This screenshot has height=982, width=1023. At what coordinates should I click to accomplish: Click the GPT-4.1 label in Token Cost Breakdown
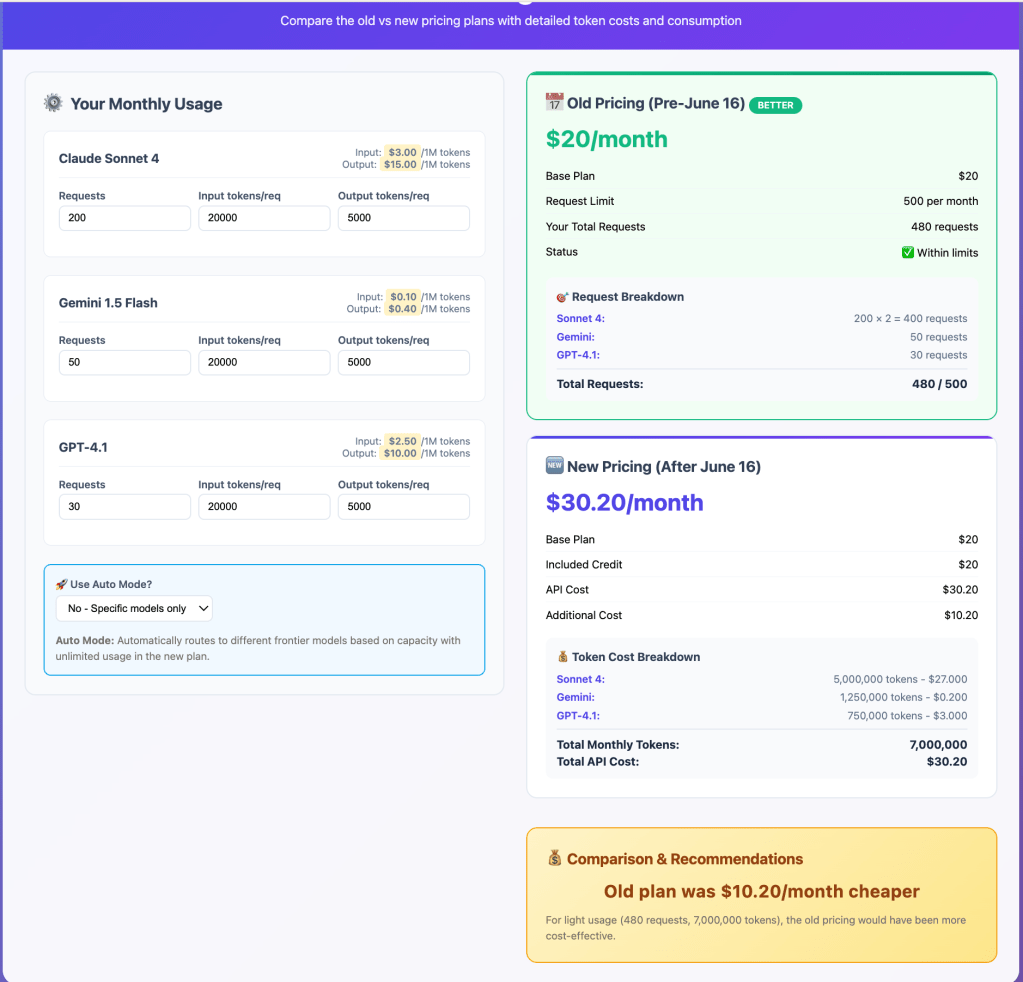[578, 716]
